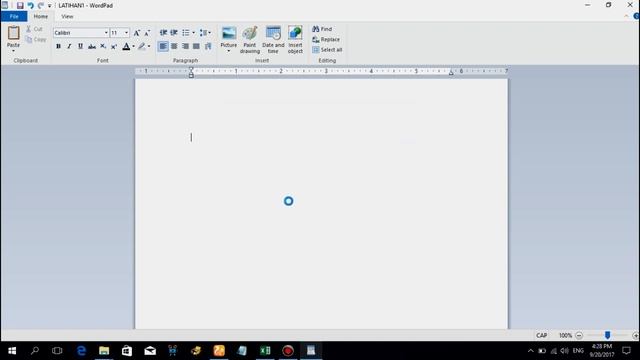Open the File menu
Image resolution: width=640 pixels, height=360 pixels.
[14, 16]
